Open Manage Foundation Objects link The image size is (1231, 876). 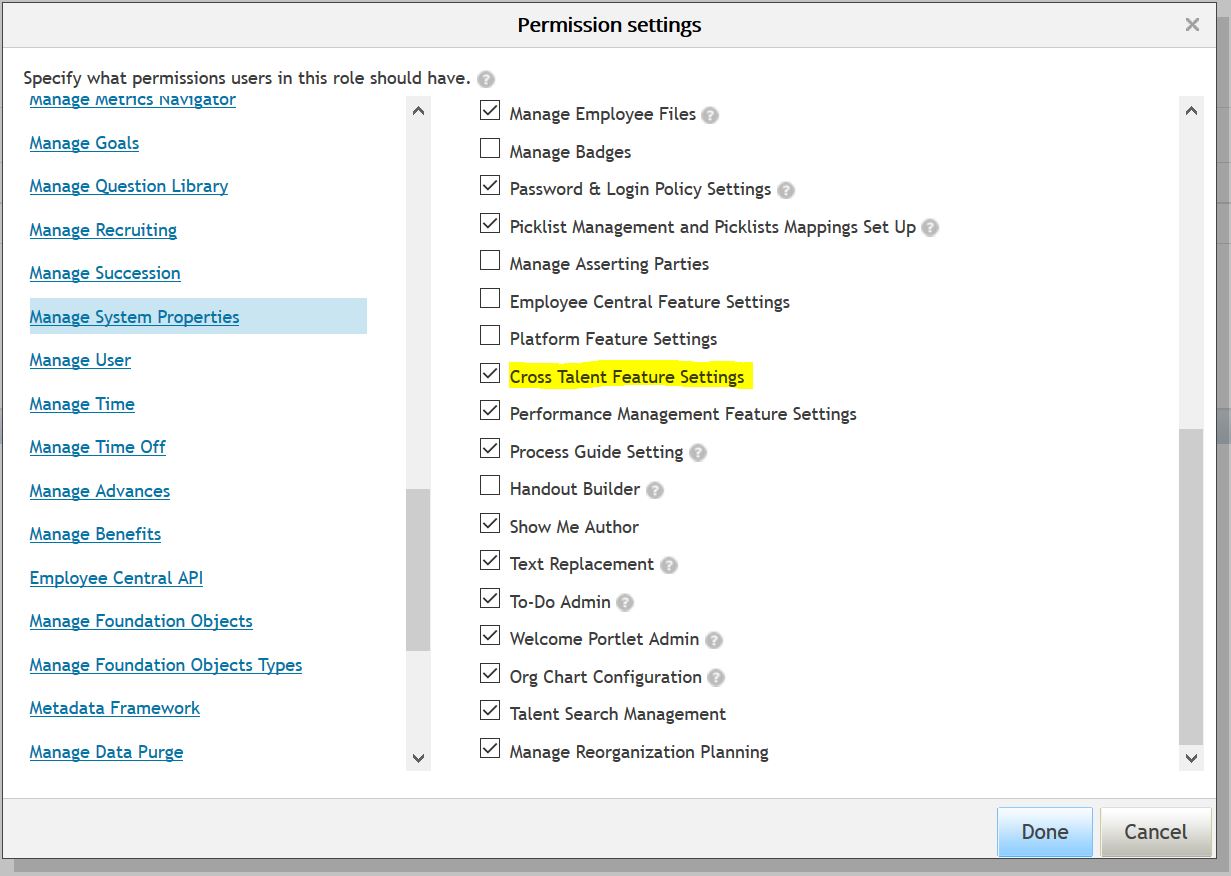[x=141, y=621]
